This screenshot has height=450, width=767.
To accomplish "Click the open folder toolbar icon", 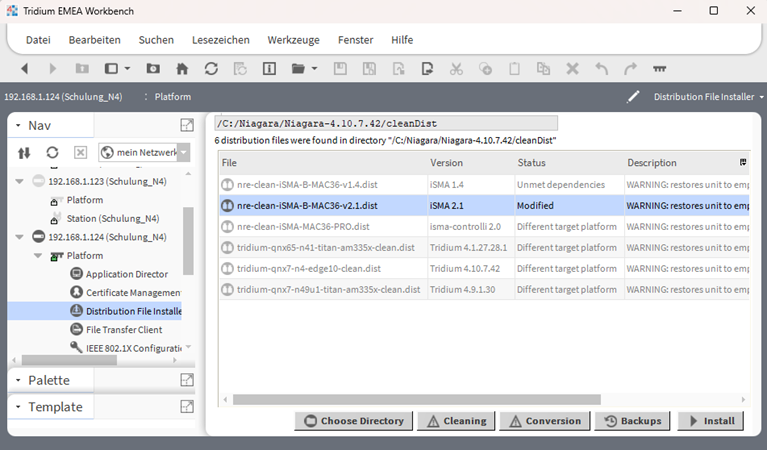I will point(298,68).
